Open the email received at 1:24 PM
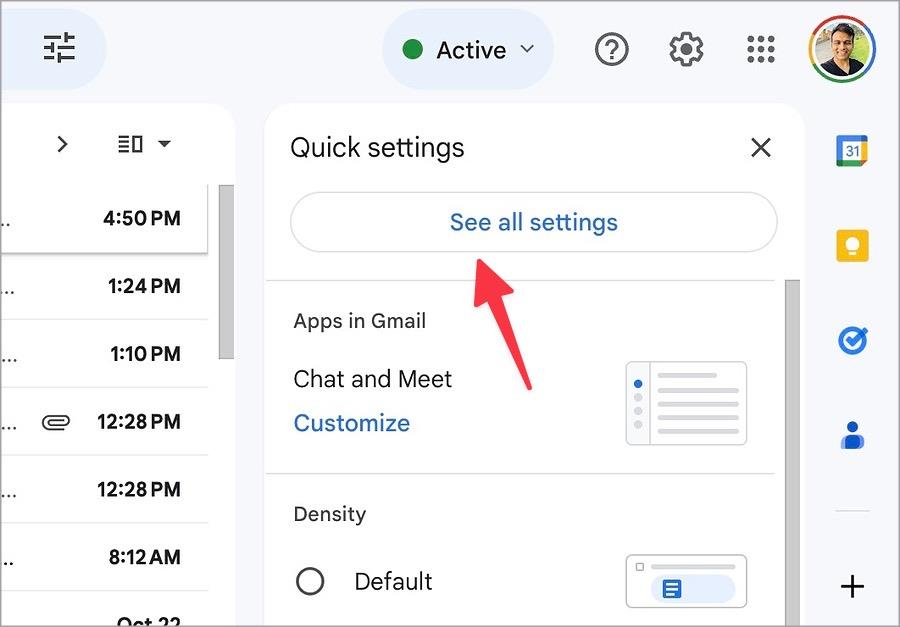 click(x=104, y=286)
